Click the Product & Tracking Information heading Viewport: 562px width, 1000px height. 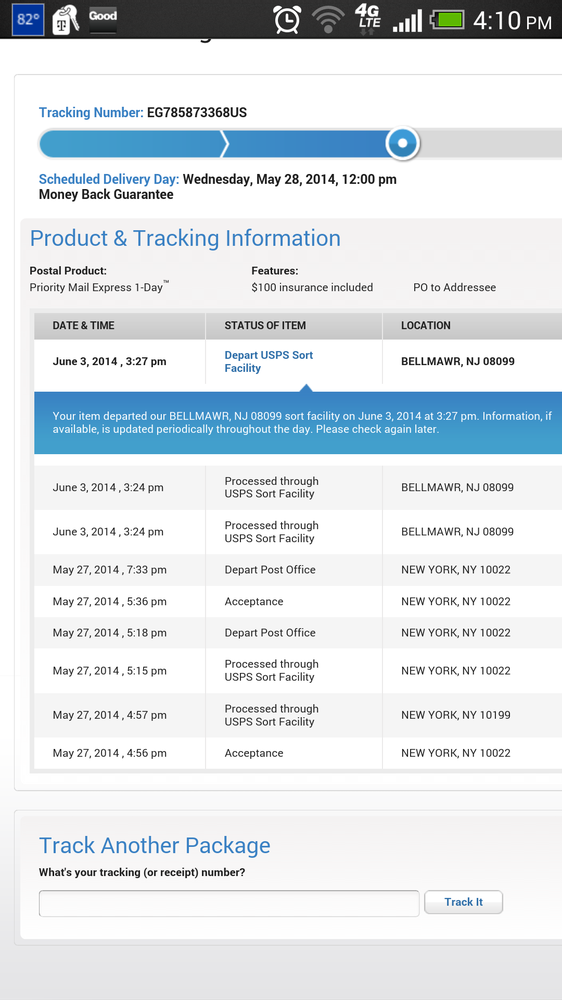coord(185,238)
